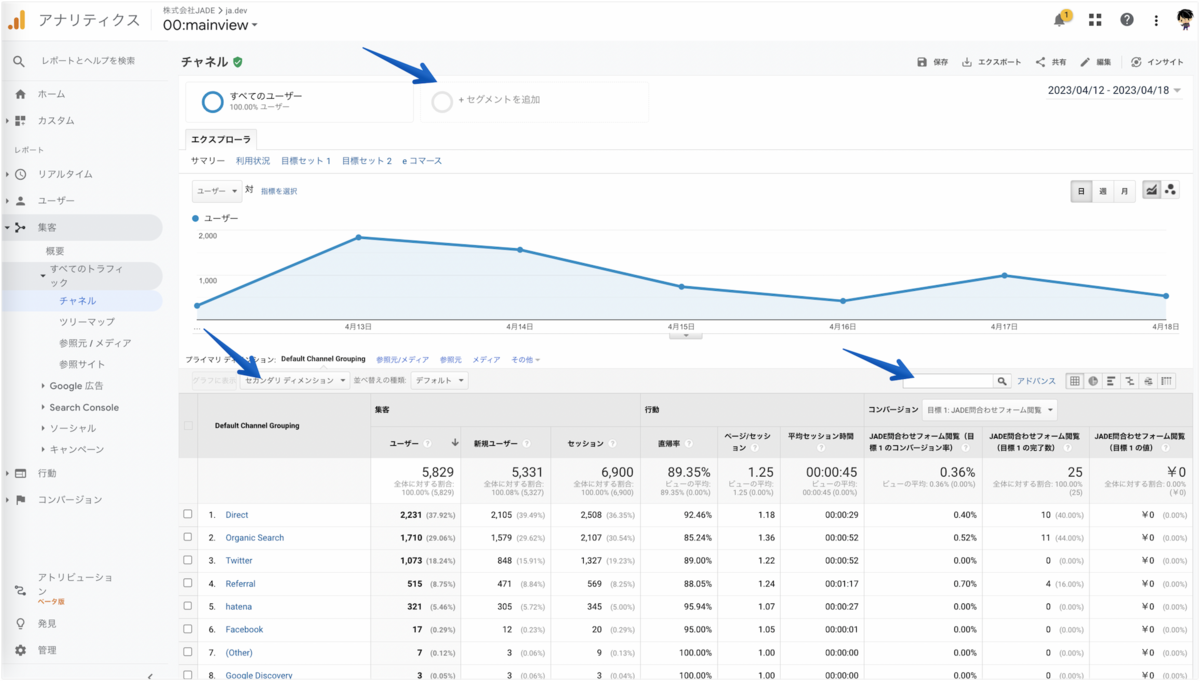Click the Organic Search channel link
The image size is (1200, 681).
[x=255, y=537]
